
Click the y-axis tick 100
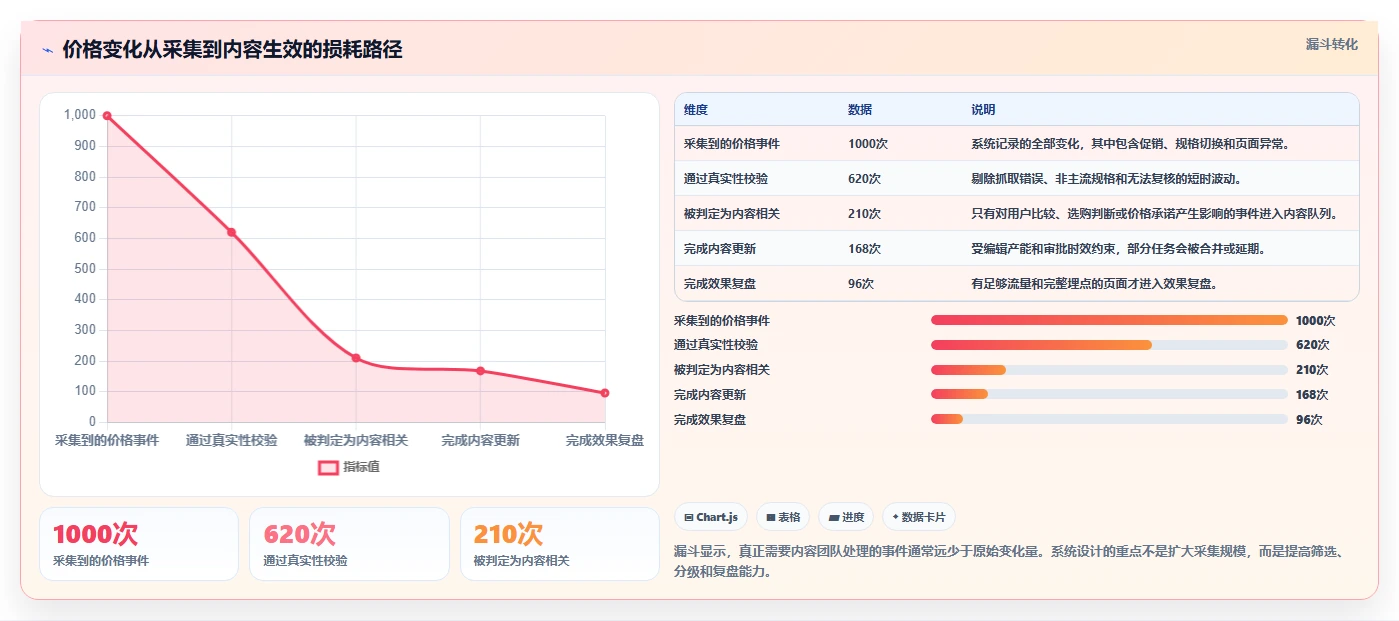click(84, 392)
